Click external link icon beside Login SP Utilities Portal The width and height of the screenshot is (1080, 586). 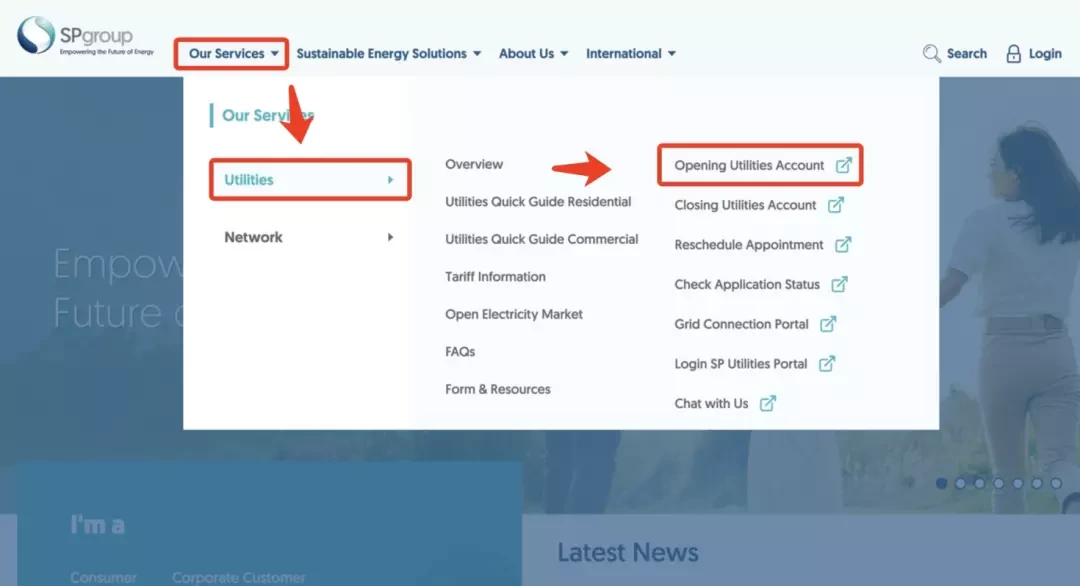pos(827,364)
